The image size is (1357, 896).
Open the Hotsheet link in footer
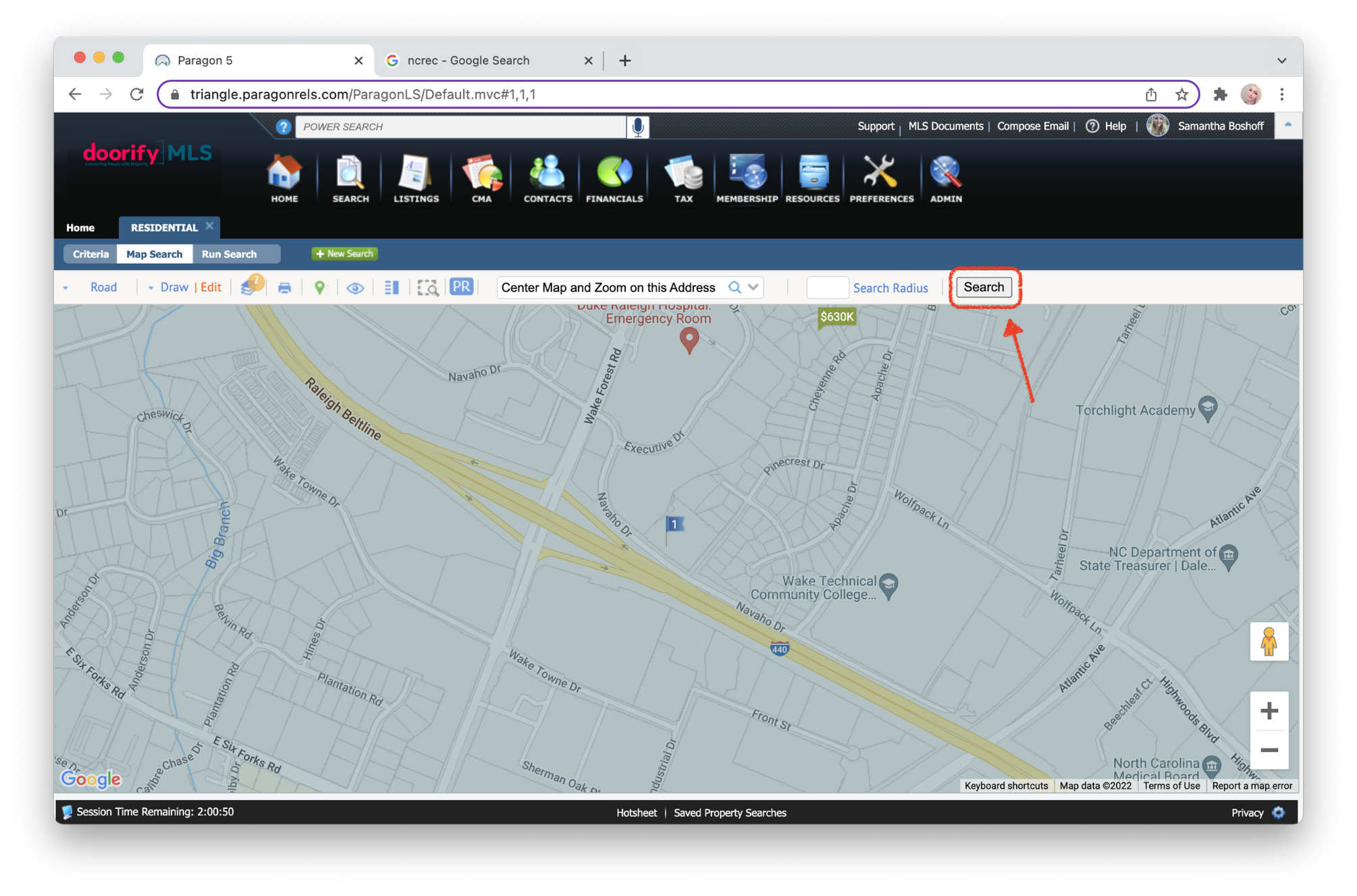click(637, 812)
